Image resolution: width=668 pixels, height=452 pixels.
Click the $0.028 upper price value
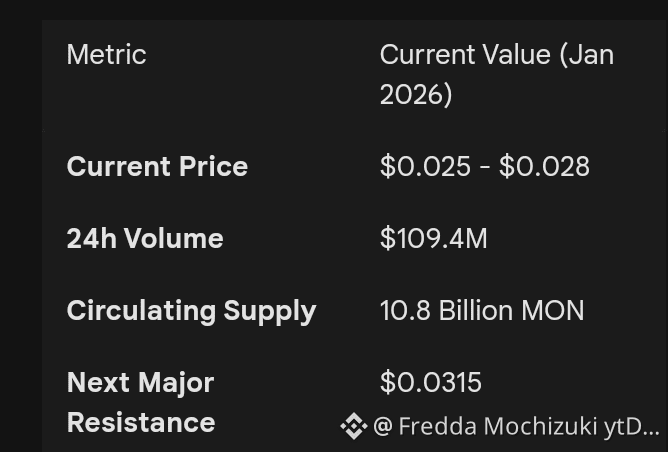(544, 166)
